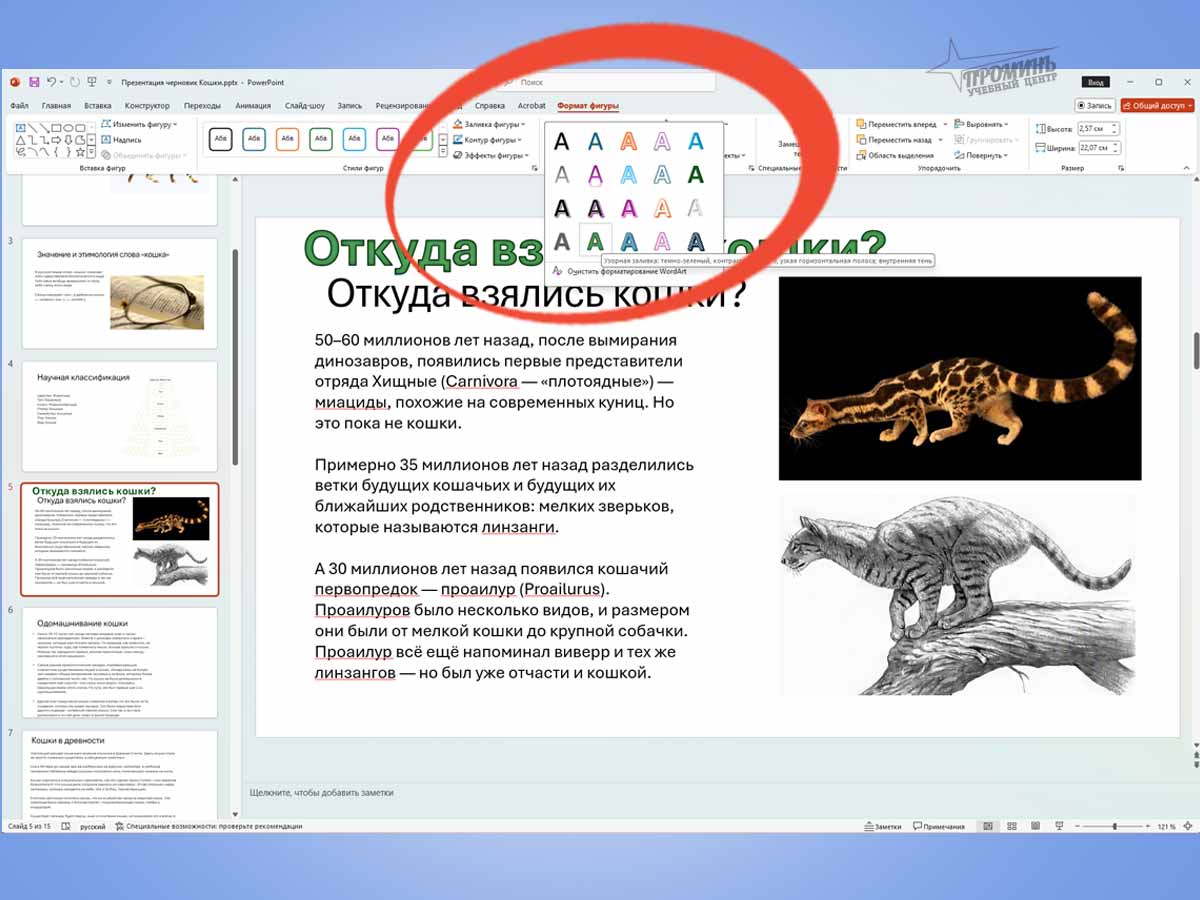
Task: Choose the triangle shape in the shapes gallery
Action: tap(21, 140)
